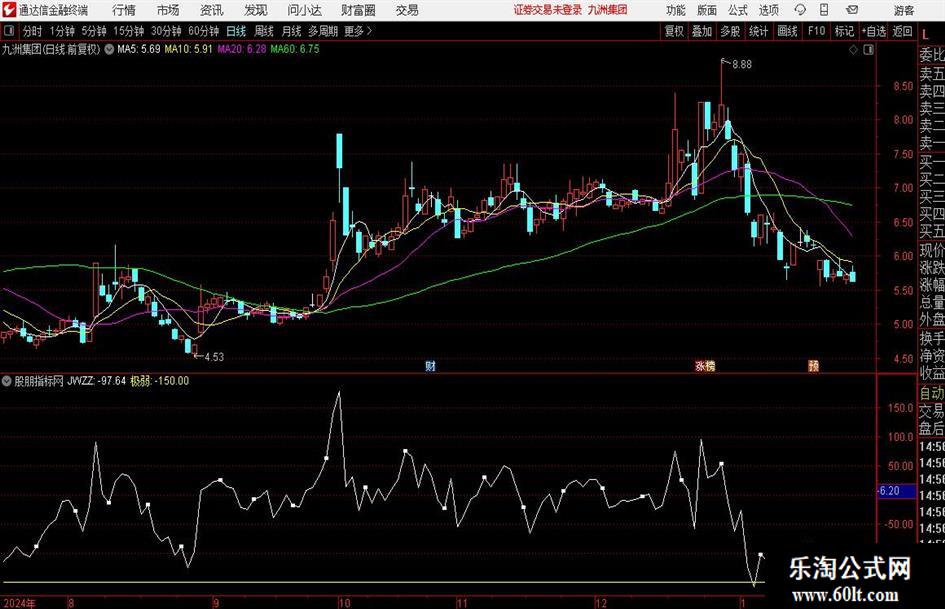Click the 通达信 red logo icon
Screen dimensions: 945x609
[10, 10]
